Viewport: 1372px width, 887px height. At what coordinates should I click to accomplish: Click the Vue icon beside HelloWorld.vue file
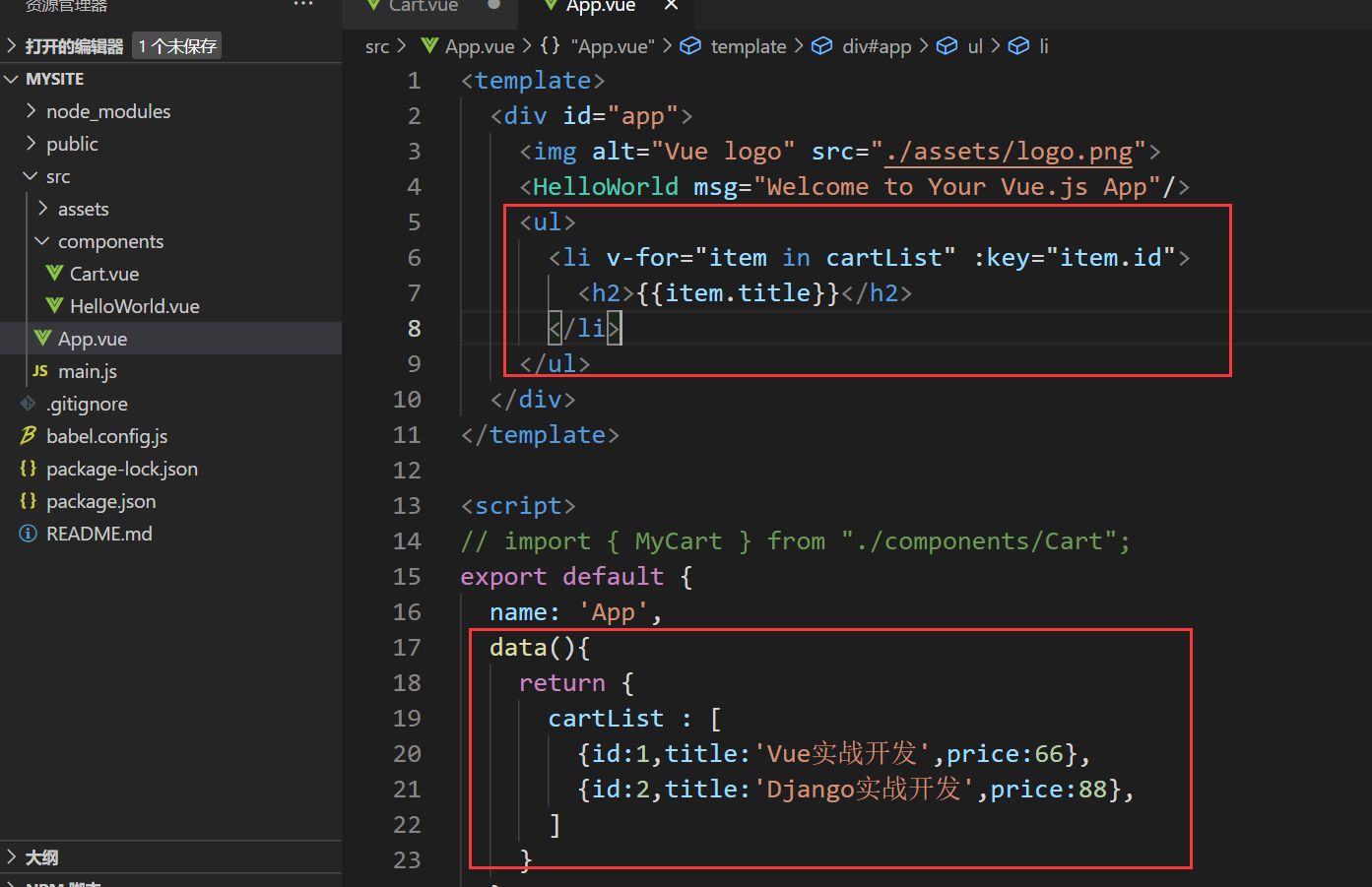point(54,306)
